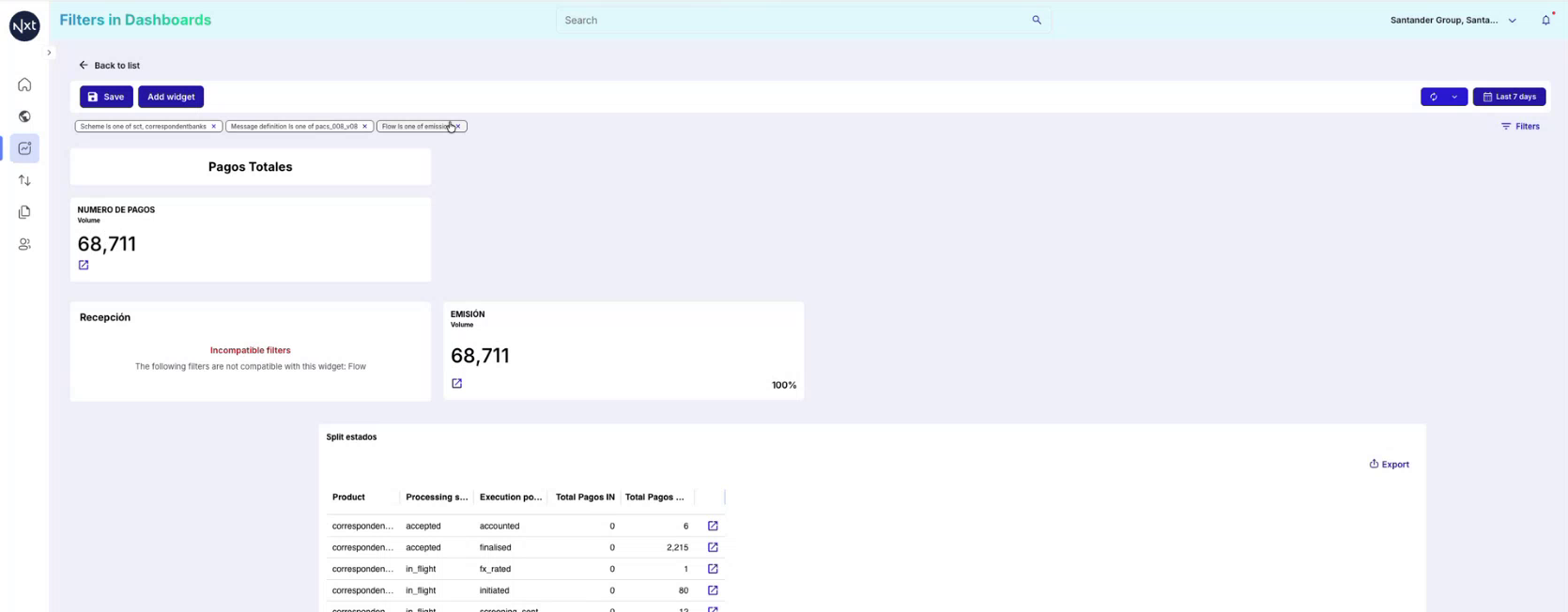The width and height of the screenshot is (1568, 612).
Task: Click the search magnifier icon
Action: 1037,20
